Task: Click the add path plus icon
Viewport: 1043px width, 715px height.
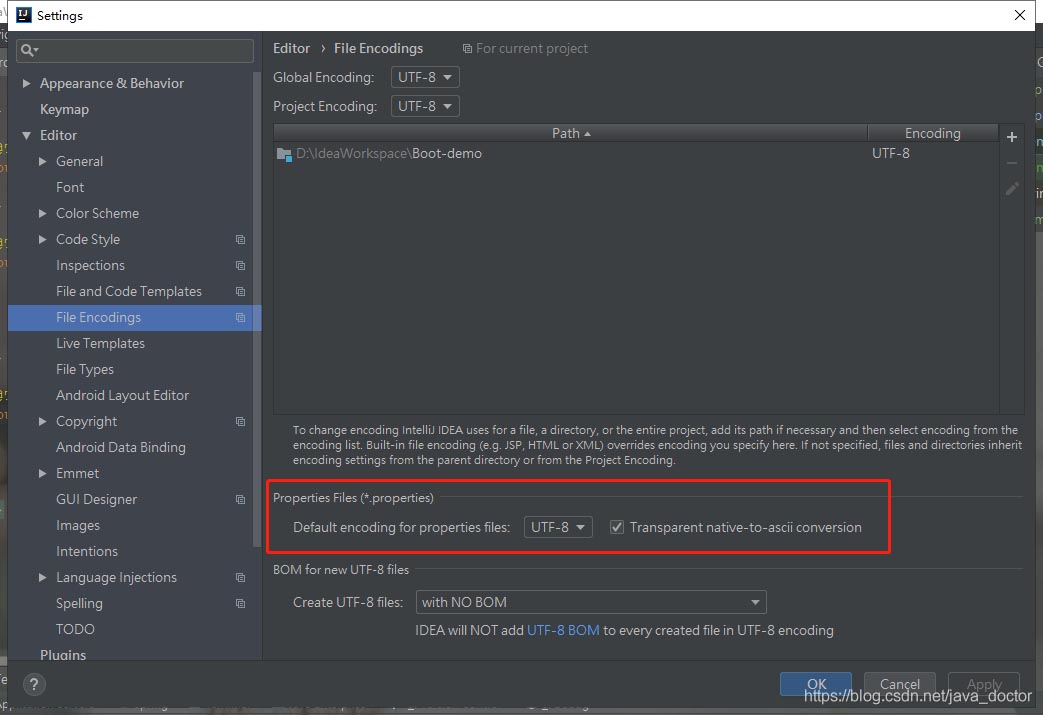Action: point(1011,137)
